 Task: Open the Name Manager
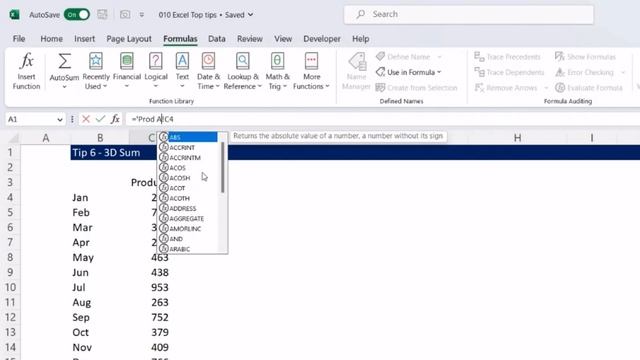click(356, 71)
